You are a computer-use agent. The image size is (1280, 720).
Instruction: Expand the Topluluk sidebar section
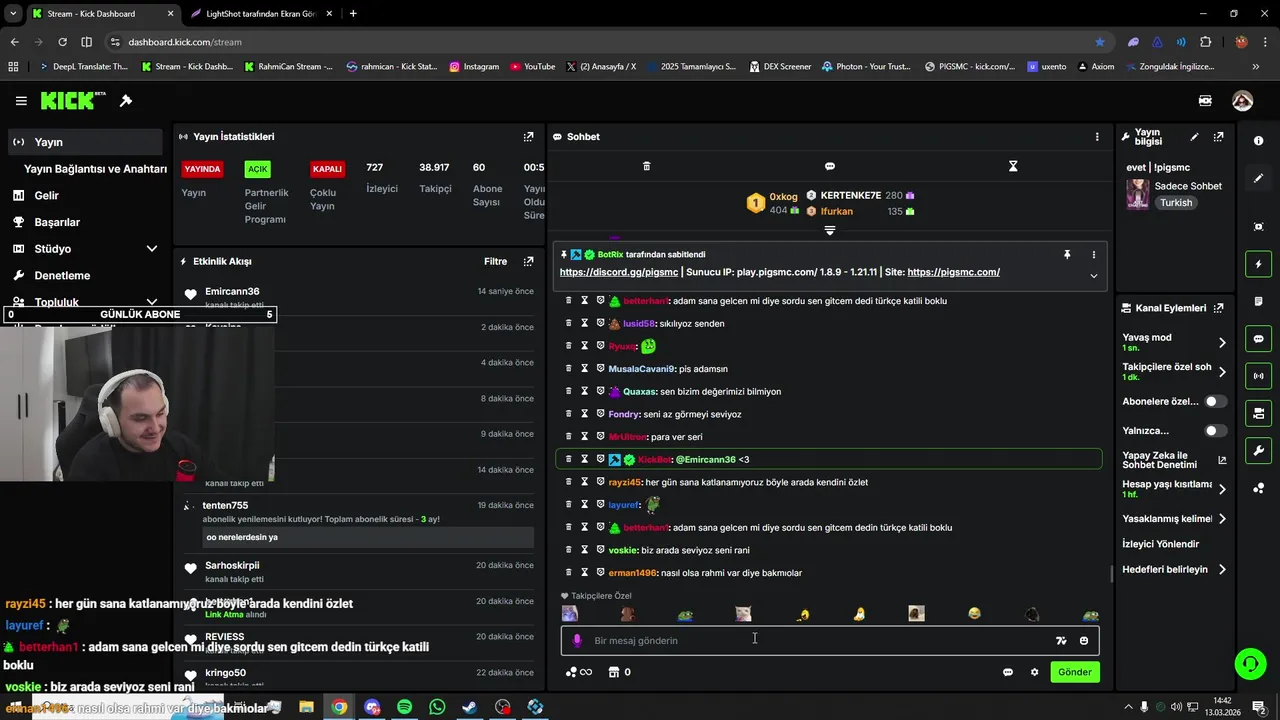tap(152, 302)
